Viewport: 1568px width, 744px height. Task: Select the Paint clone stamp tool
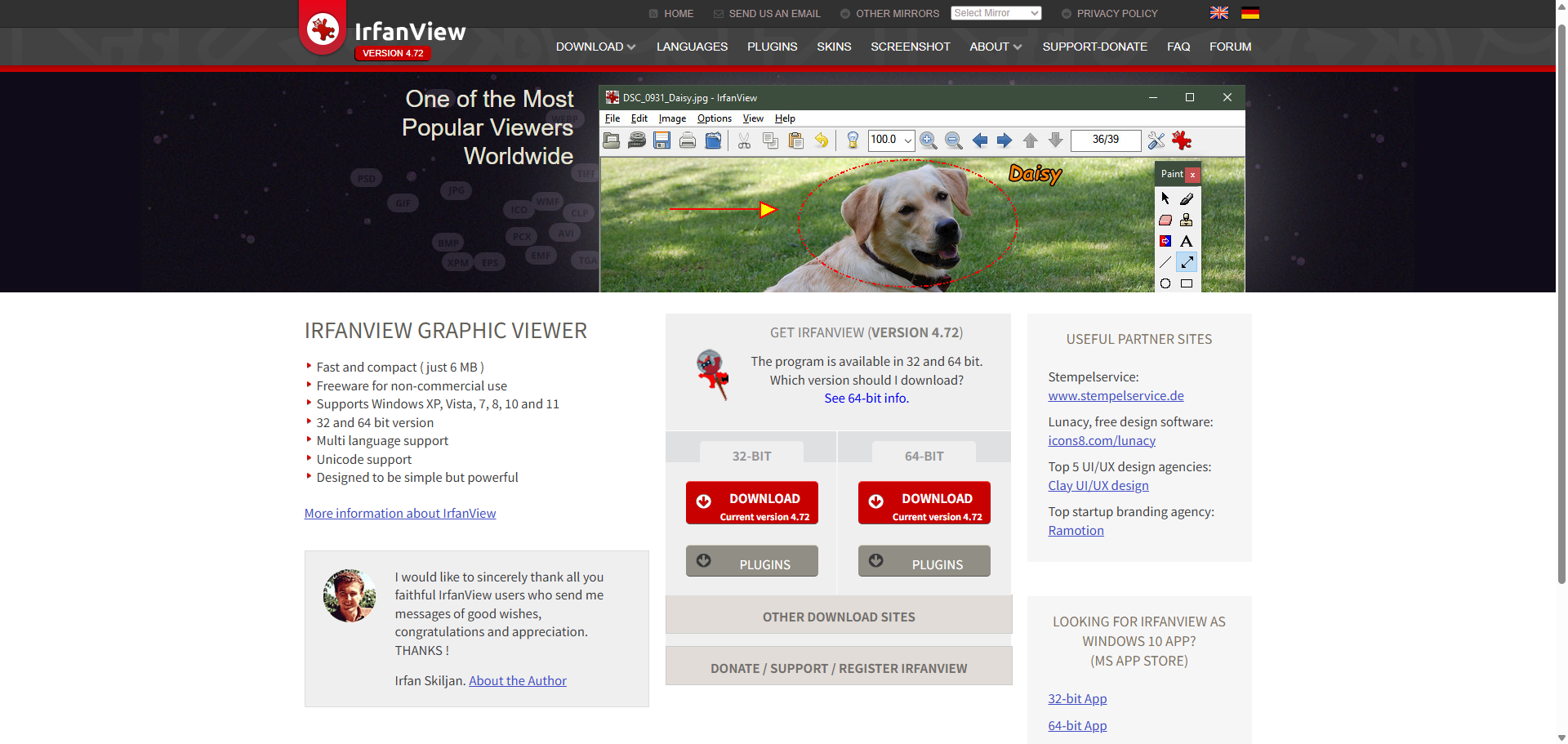pyautogui.click(x=1187, y=220)
